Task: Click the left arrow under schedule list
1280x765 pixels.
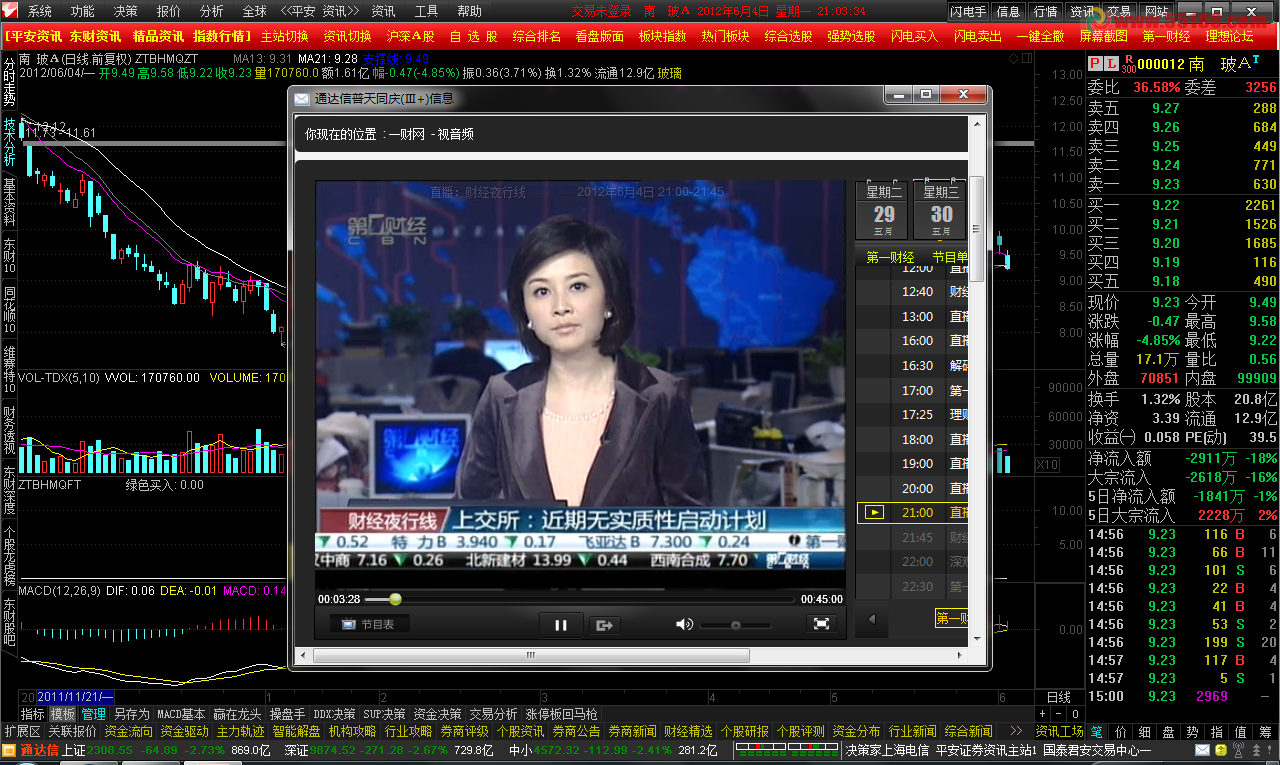Action: [871, 619]
